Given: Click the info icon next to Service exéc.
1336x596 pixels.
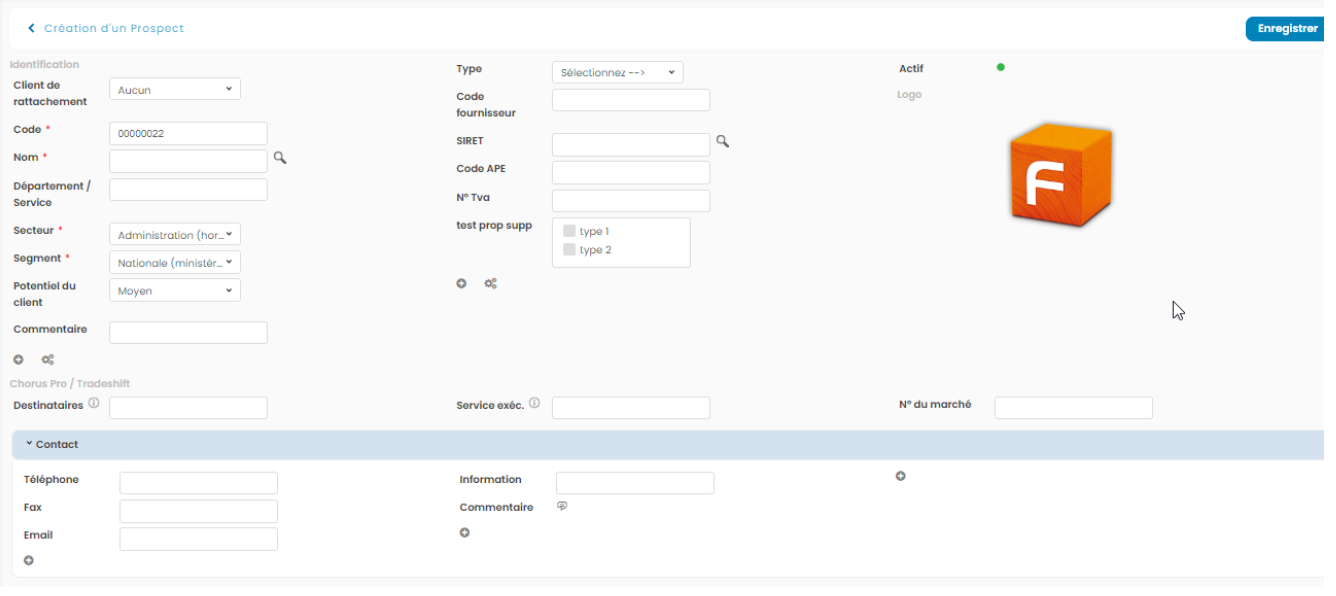Looking at the screenshot, I should 534,404.
